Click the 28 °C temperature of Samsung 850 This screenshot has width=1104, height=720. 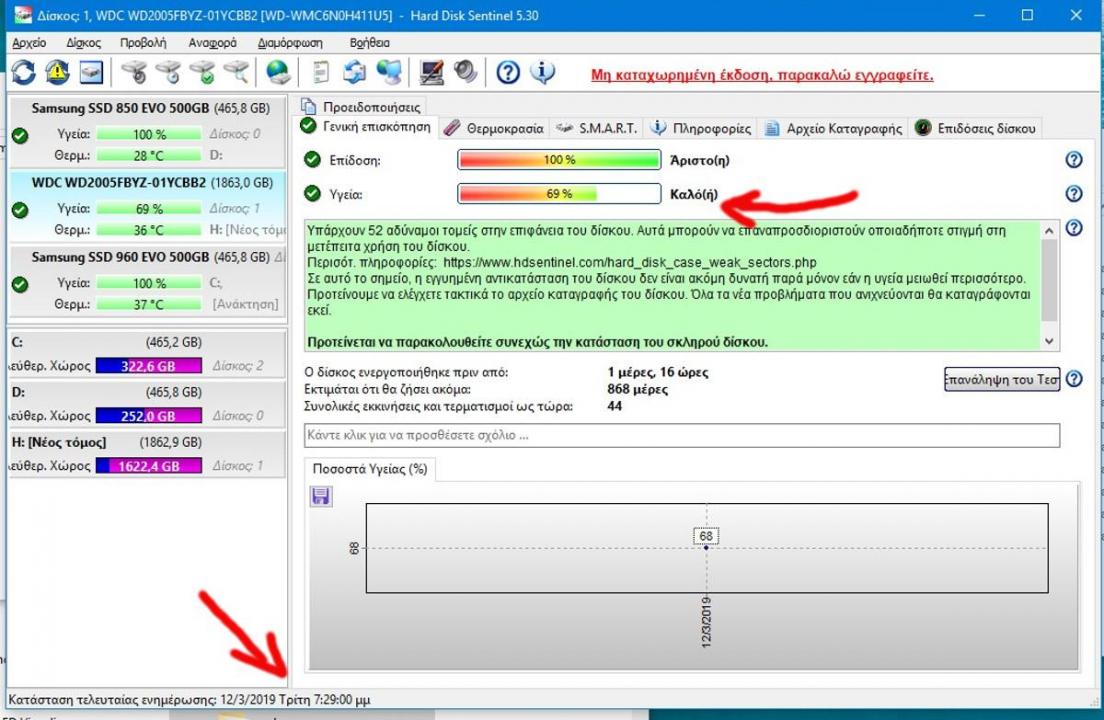tap(149, 156)
